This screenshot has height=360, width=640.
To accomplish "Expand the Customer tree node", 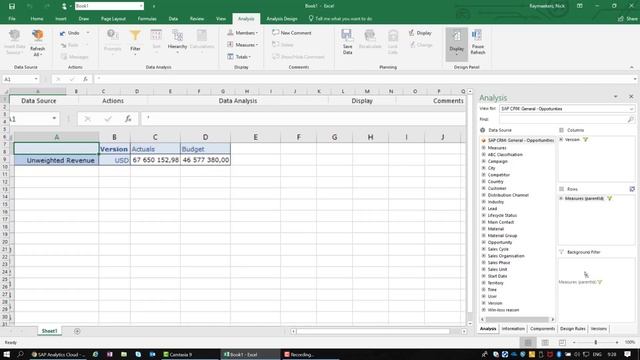I will coord(484,188).
